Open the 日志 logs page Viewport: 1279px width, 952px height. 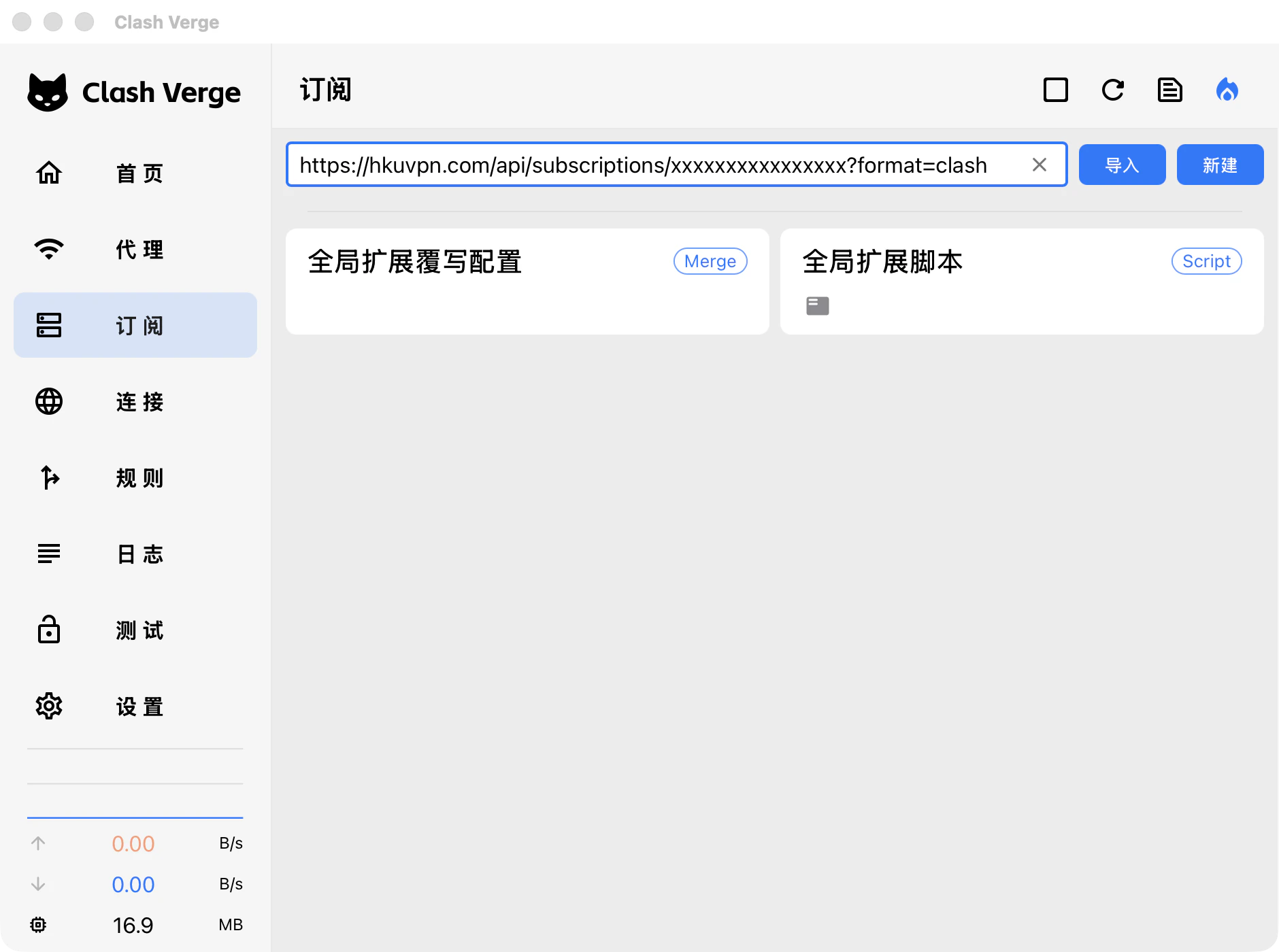pyautogui.click(x=135, y=554)
